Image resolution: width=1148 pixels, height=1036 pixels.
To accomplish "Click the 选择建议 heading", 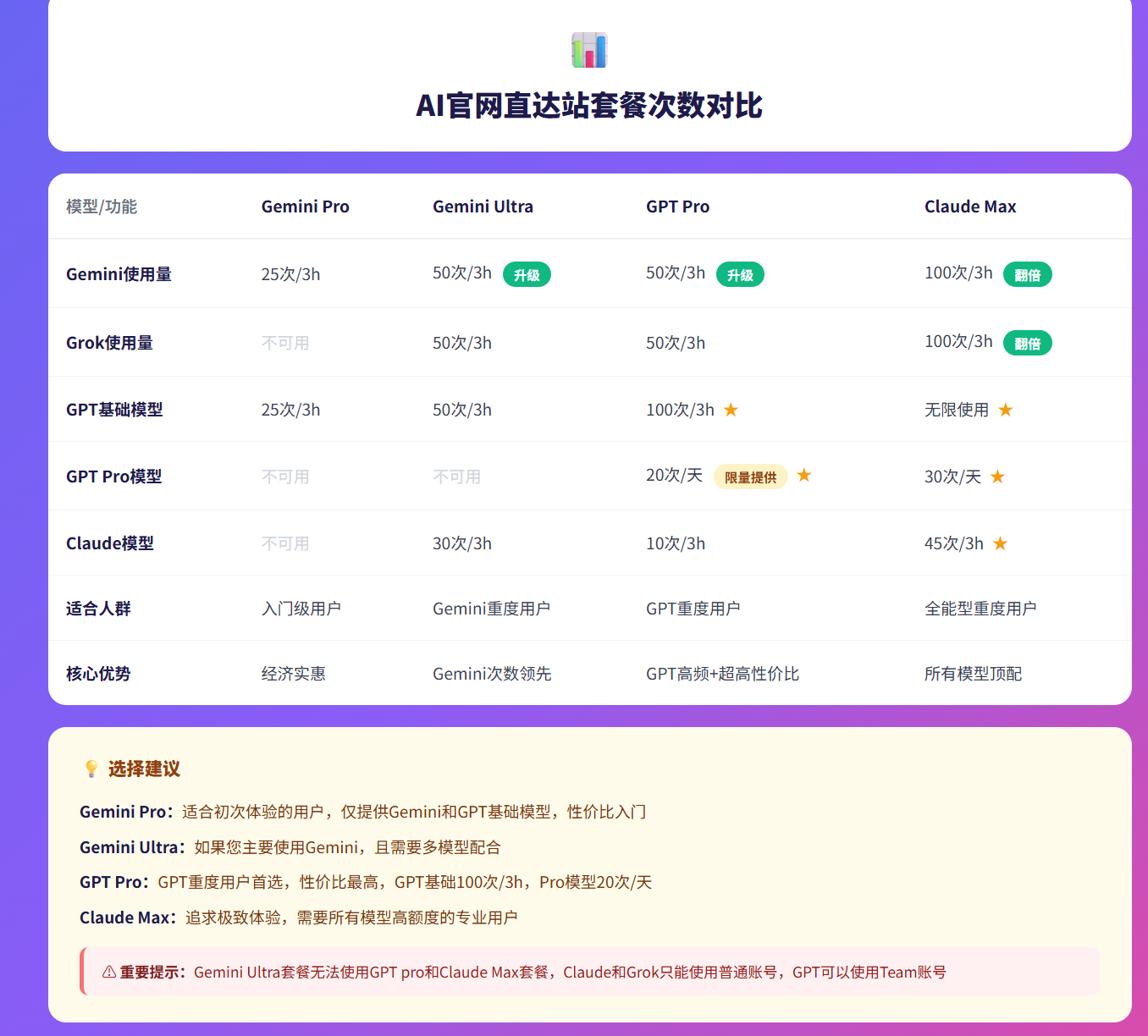I will pyautogui.click(x=144, y=769).
